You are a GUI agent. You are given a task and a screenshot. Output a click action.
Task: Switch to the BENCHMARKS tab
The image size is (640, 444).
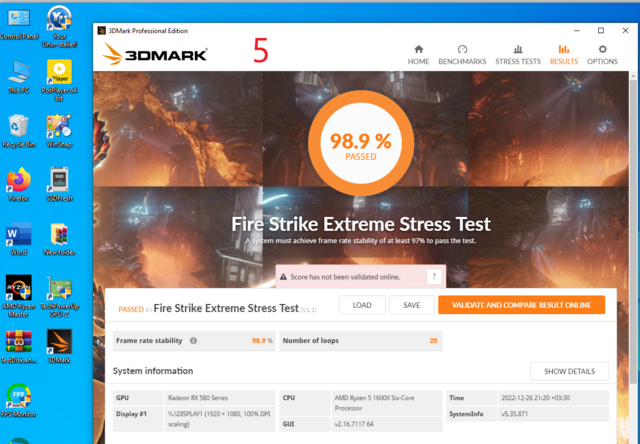(x=462, y=55)
